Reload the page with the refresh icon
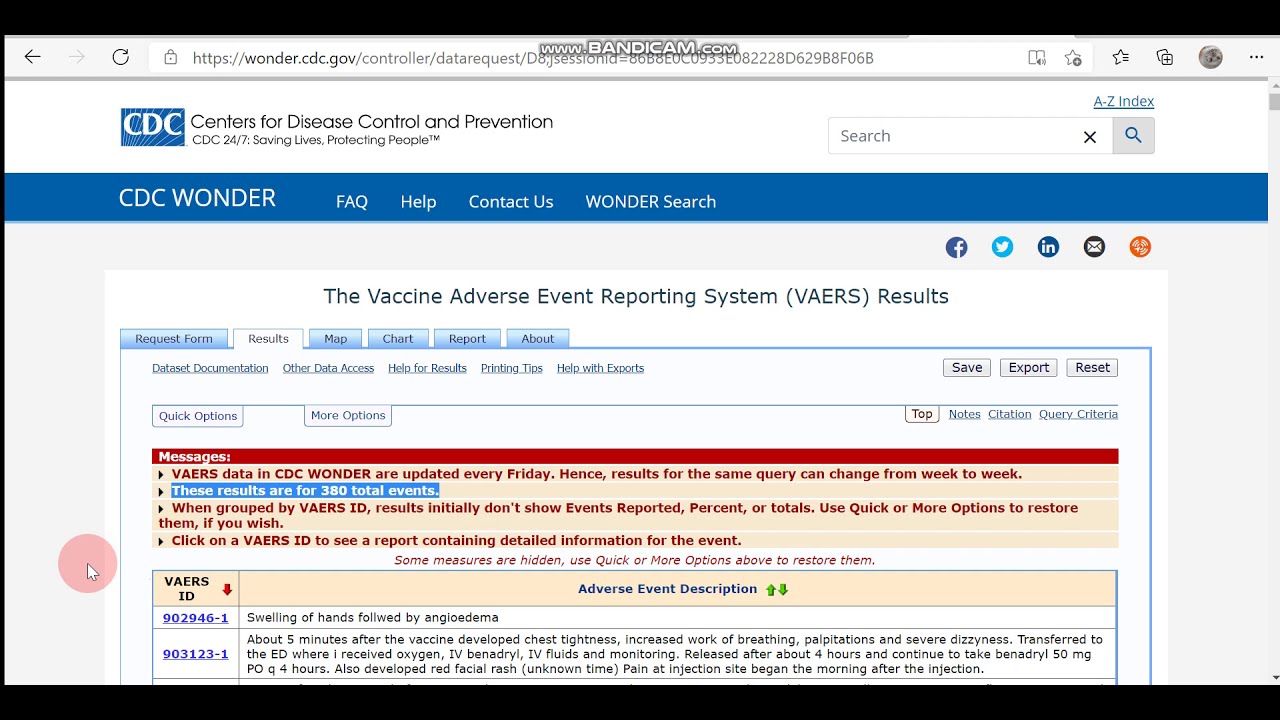 click(121, 57)
